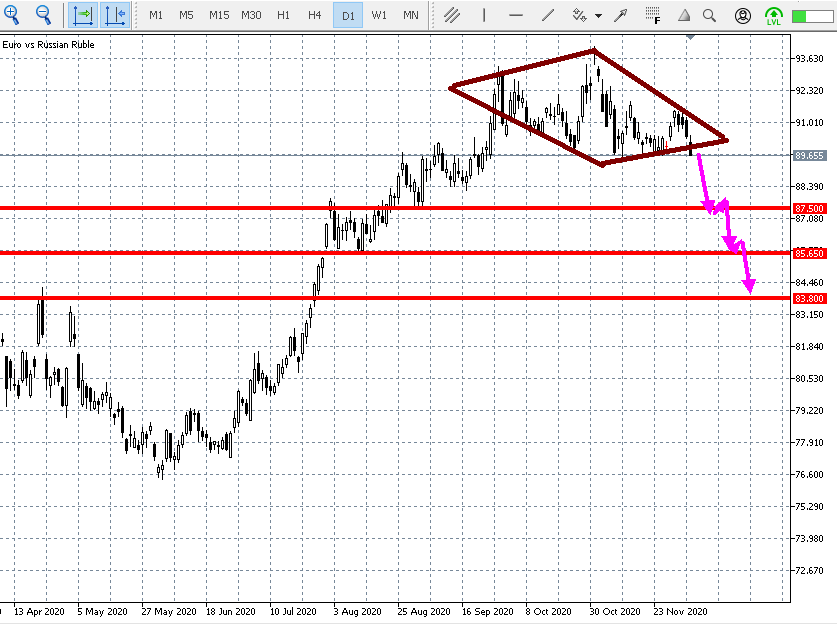Switch to M5 timeframe

186,15
